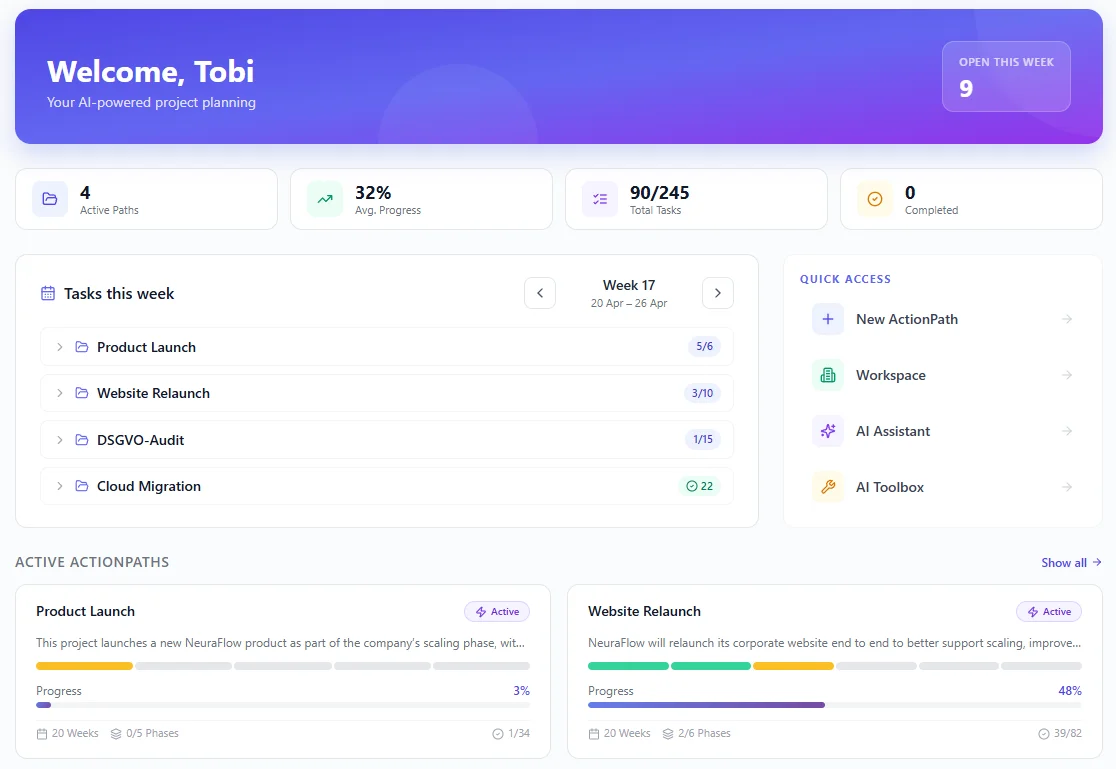Click the 3/10 badge in Website Relaunch row
The image size is (1116, 769).
(x=702, y=393)
